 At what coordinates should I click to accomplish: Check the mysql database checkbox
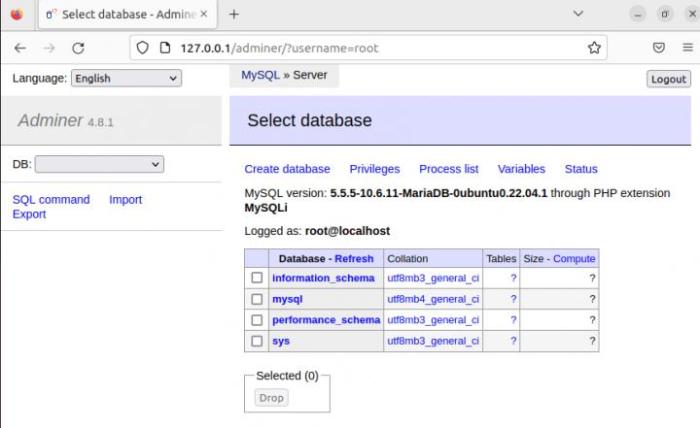click(x=257, y=299)
